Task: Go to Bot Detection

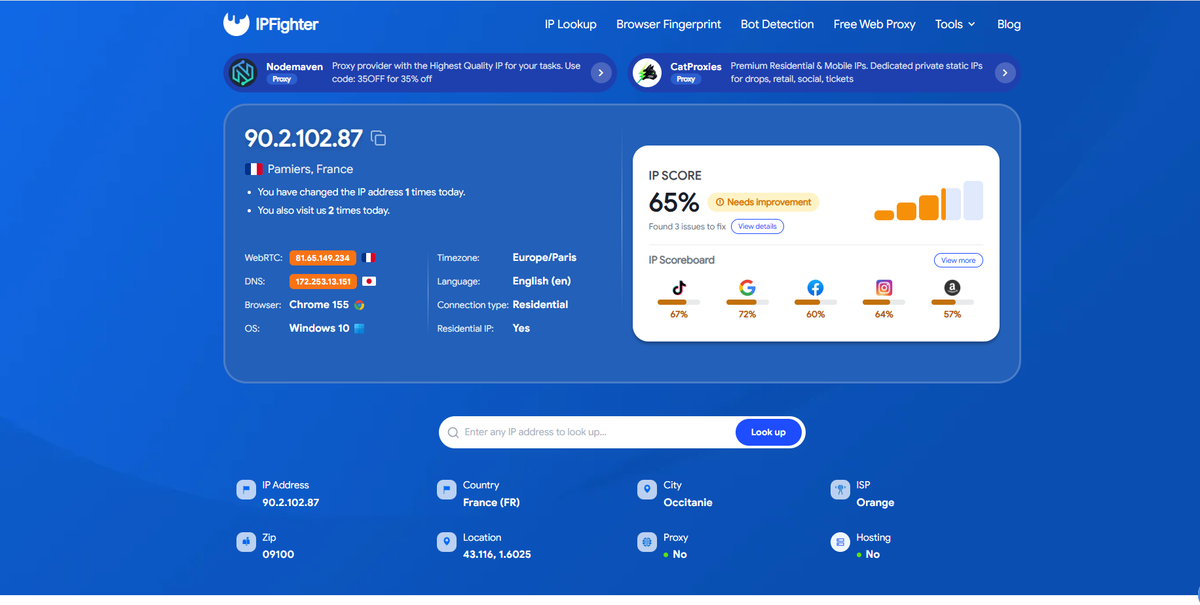Action: 778,24
